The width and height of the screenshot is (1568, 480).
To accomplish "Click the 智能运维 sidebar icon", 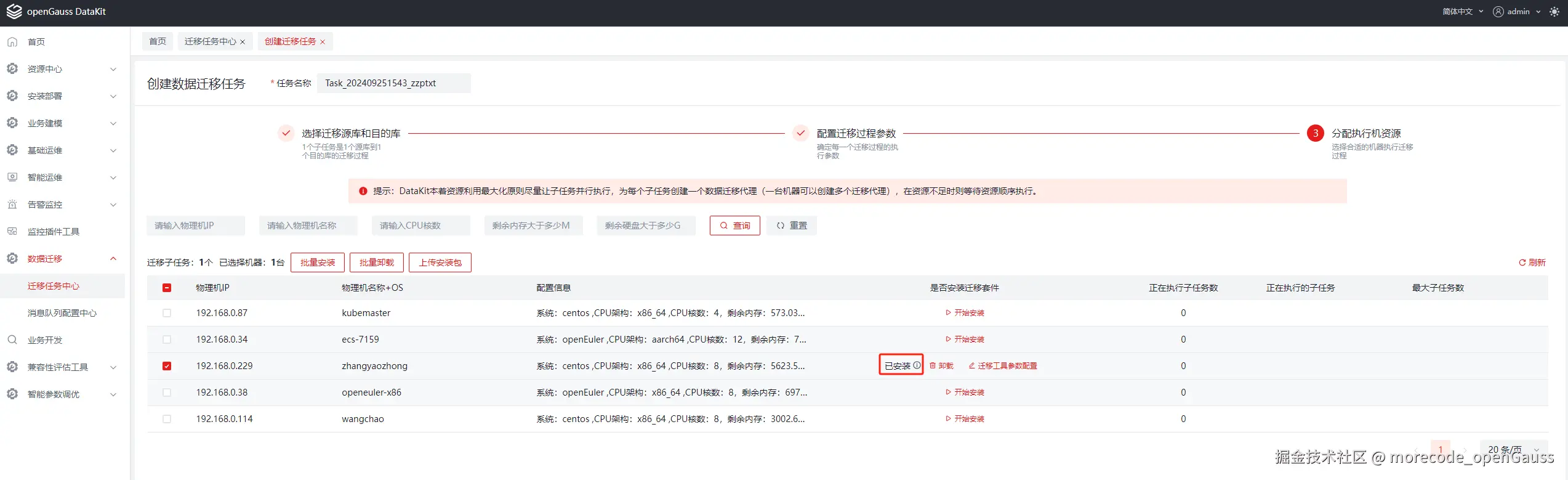I will (x=12, y=177).
